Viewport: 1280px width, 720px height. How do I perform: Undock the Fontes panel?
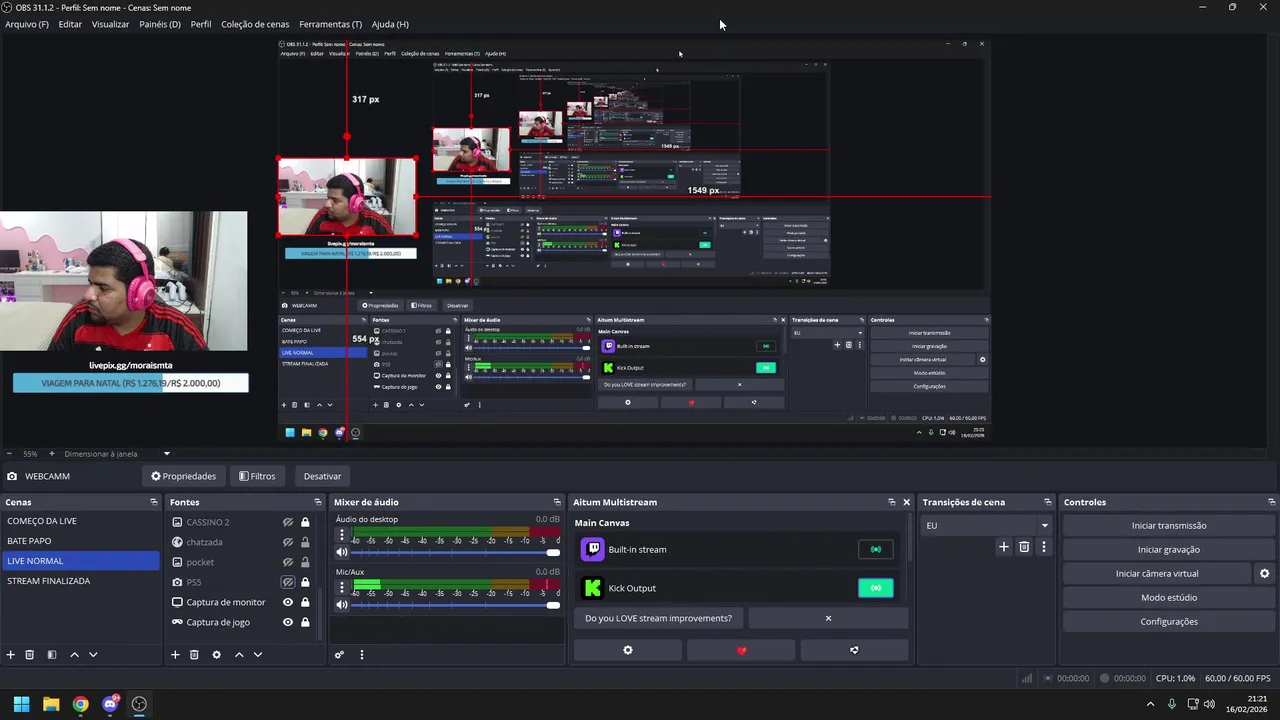pos(318,502)
